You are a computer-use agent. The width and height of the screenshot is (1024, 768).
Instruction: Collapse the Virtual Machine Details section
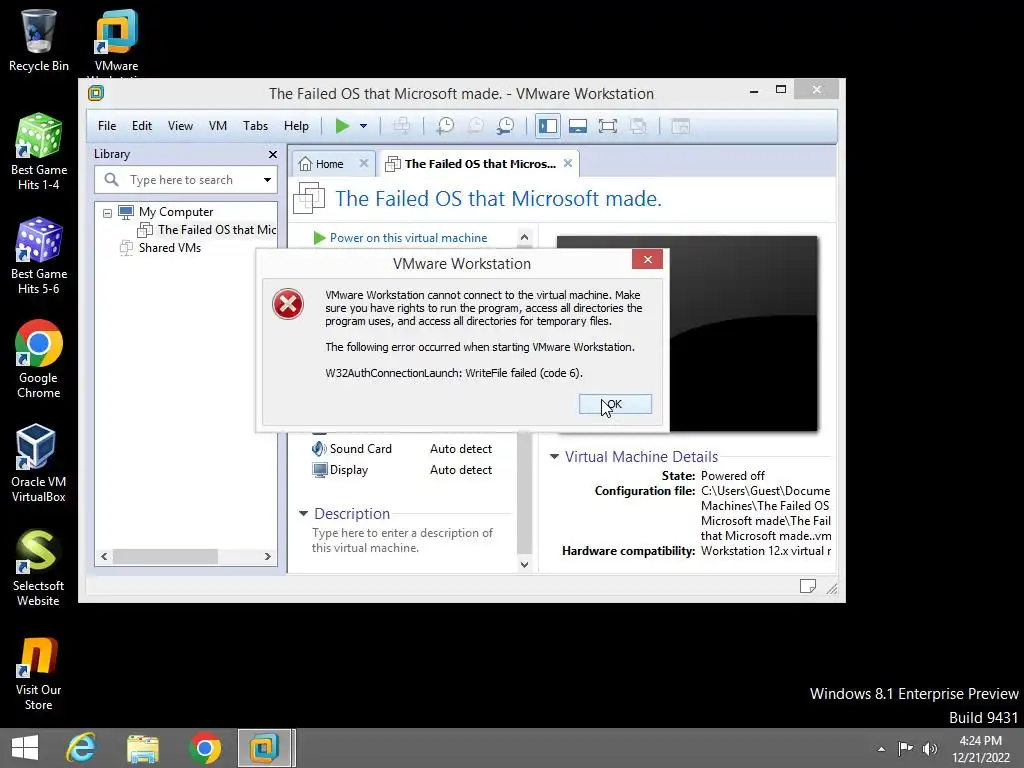(x=554, y=456)
